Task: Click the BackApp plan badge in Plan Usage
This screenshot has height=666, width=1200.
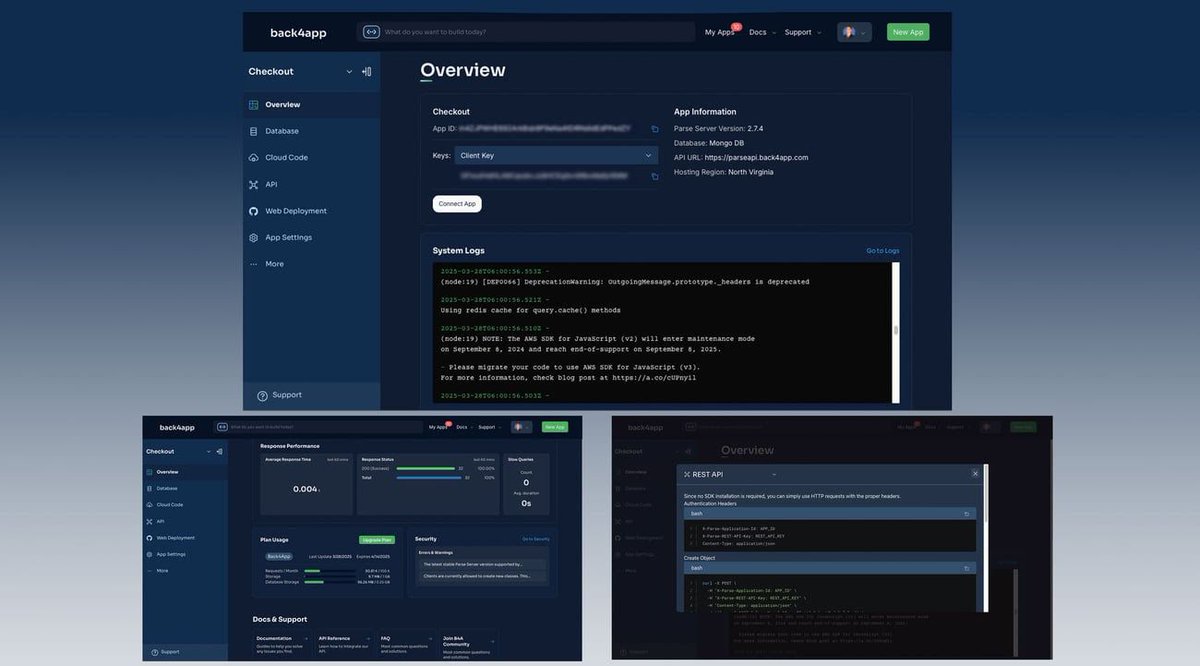Action: pos(277,556)
